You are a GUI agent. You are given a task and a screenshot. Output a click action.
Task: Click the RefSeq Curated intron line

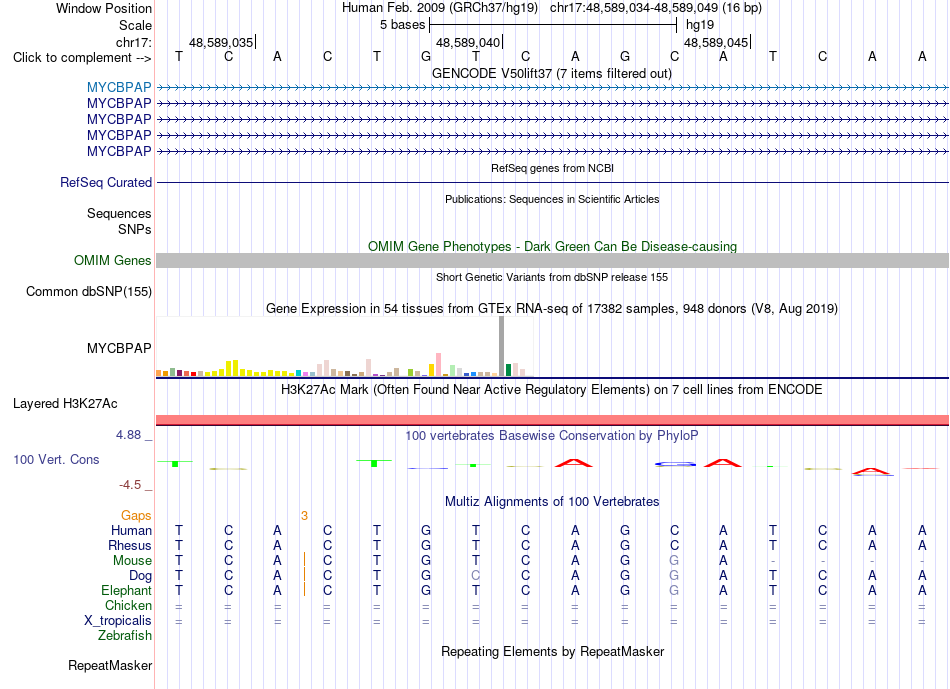pyautogui.click(x=552, y=182)
